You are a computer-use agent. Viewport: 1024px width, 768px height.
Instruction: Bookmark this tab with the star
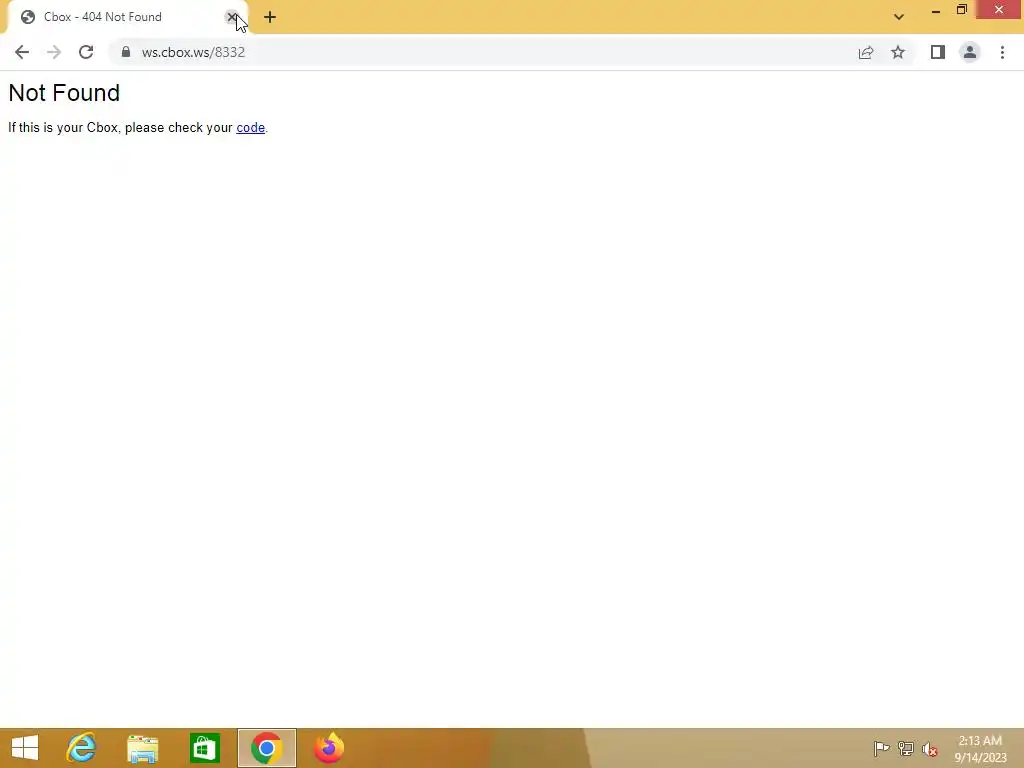(898, 52)
